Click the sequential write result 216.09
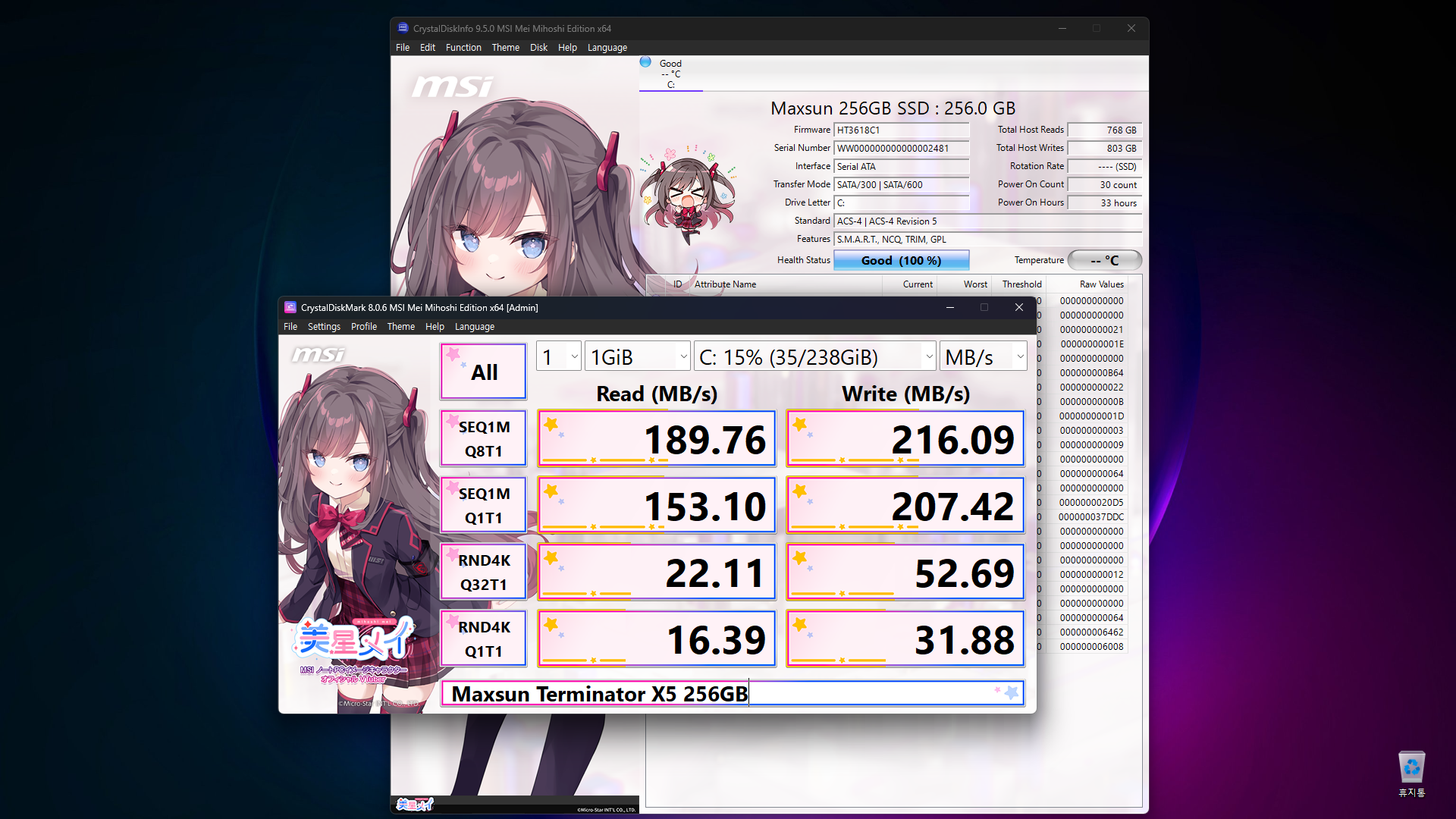 tap(905, 438)
